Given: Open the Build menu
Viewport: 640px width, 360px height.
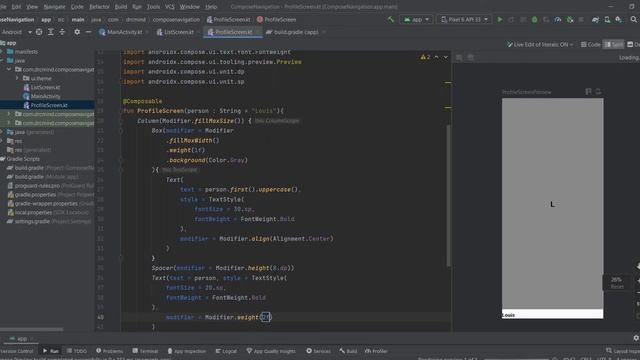Looking at the screenshot, I should 121,7.
